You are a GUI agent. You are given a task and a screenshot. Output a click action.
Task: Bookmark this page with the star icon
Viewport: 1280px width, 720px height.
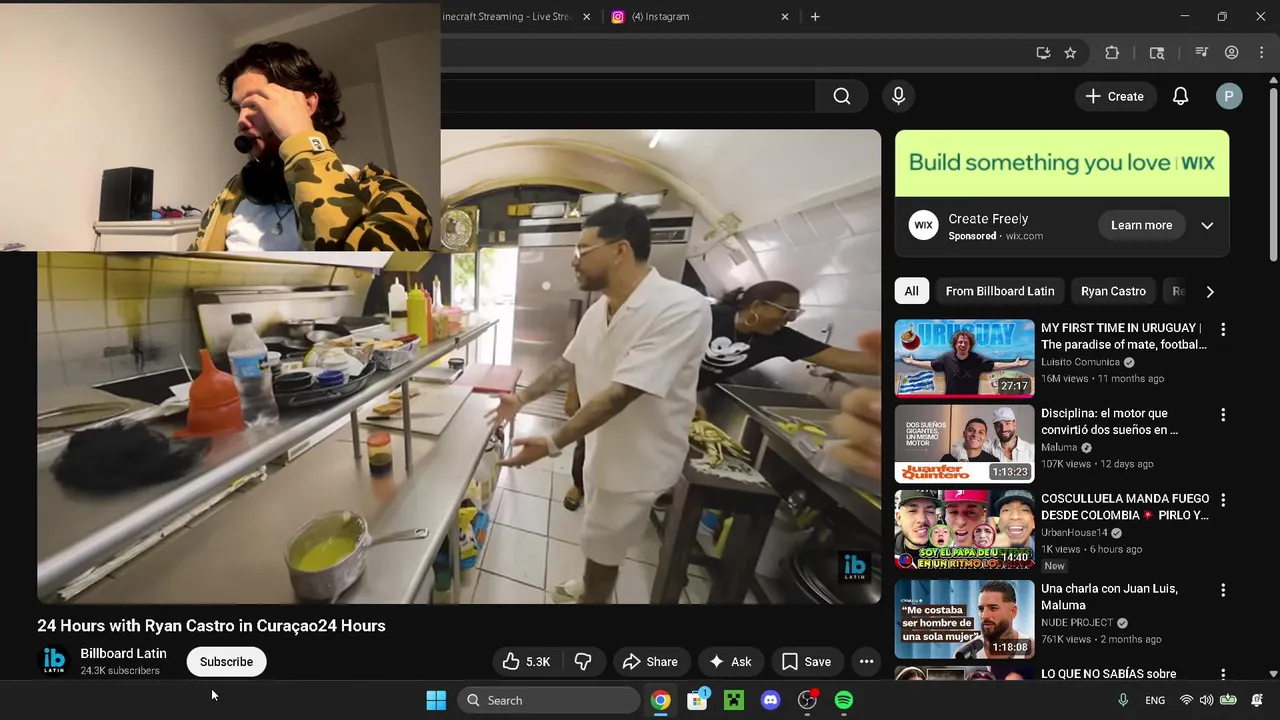pos(1070,53)
